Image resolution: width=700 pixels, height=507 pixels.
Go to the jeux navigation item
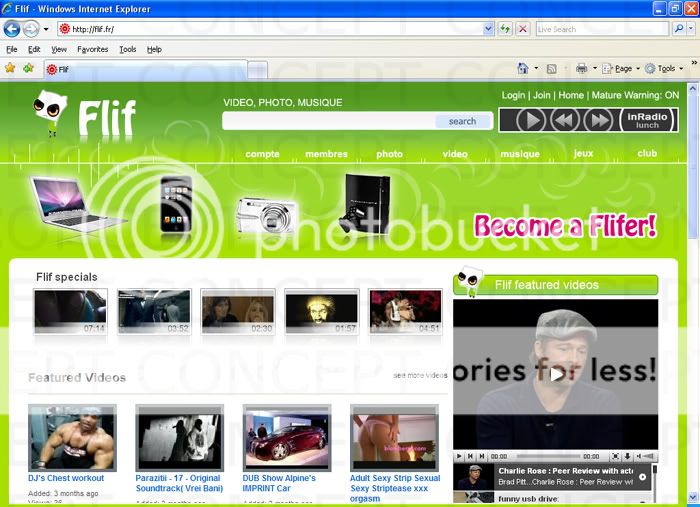point(583,154)
